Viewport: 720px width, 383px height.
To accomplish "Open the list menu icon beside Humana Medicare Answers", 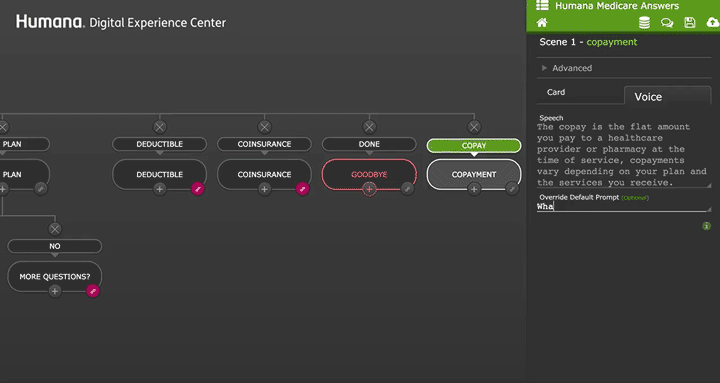I will [542, 6].
